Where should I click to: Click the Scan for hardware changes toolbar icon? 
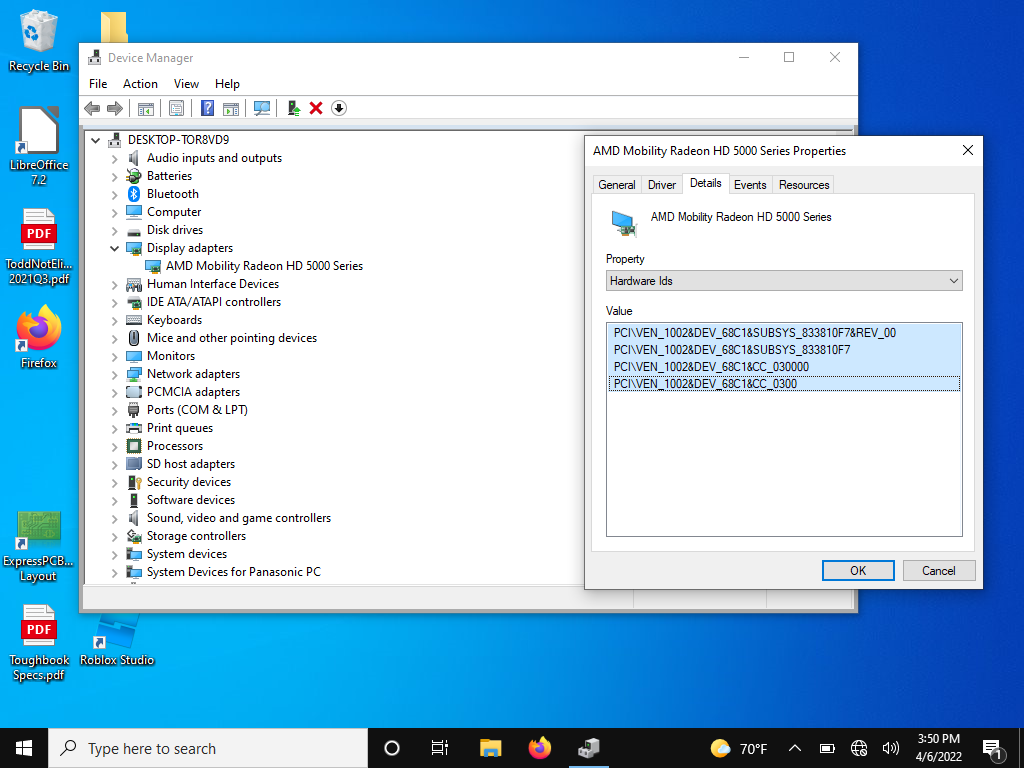(x=262, y=108)
